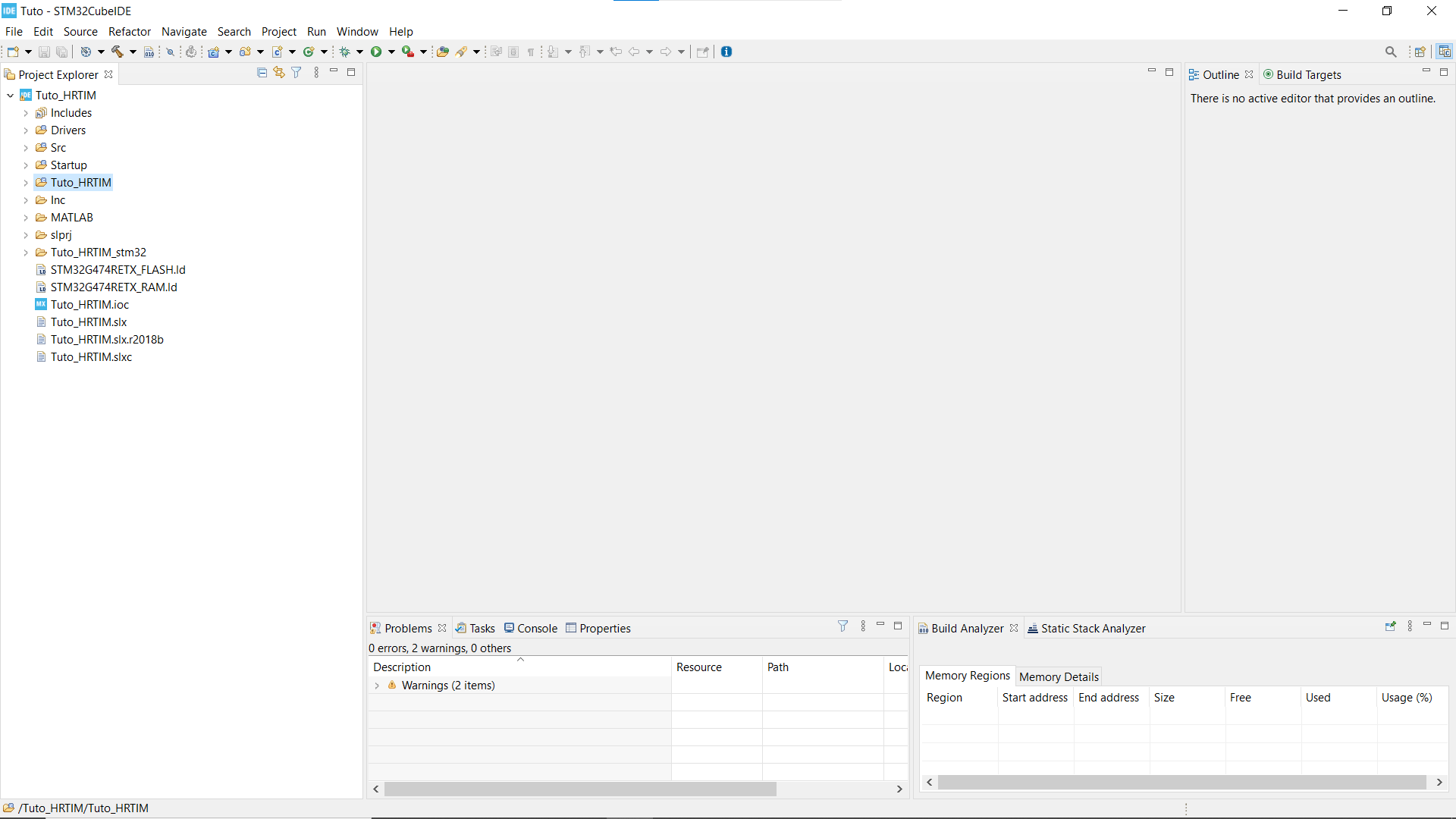Open the Debug dropdown arrow
The image size is (1456, 819).
point(360,52)
